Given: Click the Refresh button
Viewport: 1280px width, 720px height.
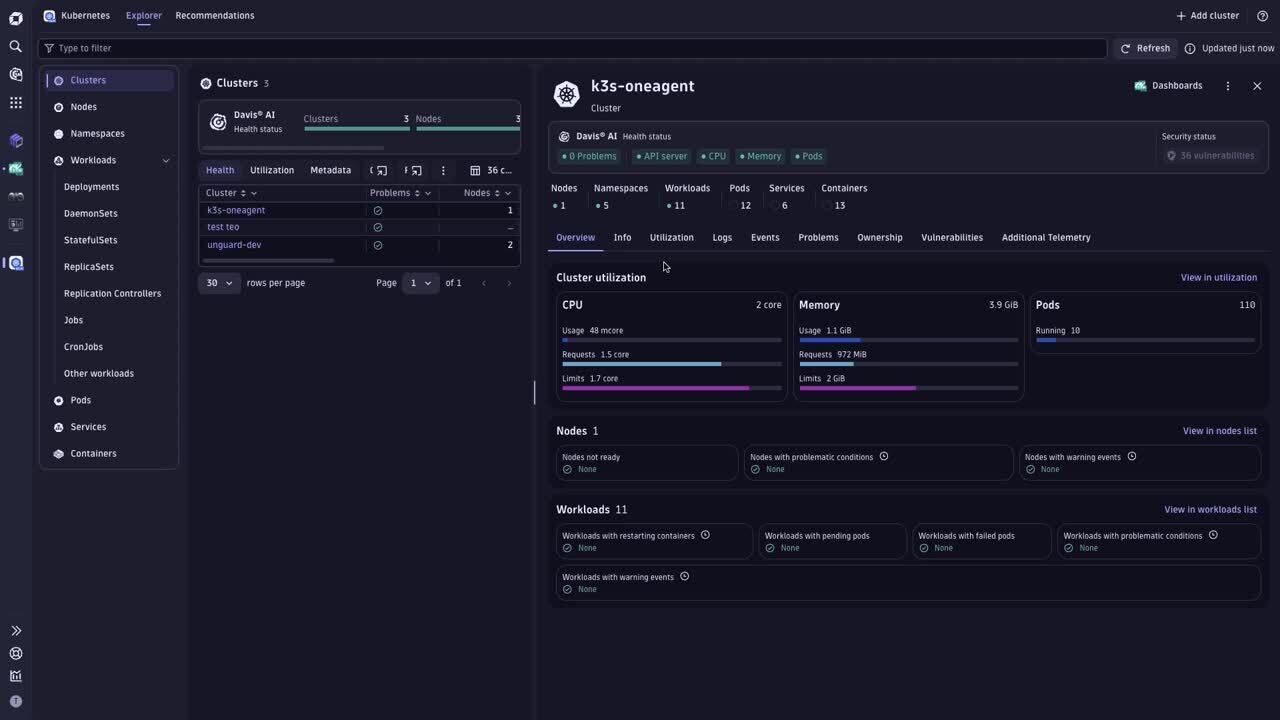Looking at the screenshot, I should point(1144,48).
